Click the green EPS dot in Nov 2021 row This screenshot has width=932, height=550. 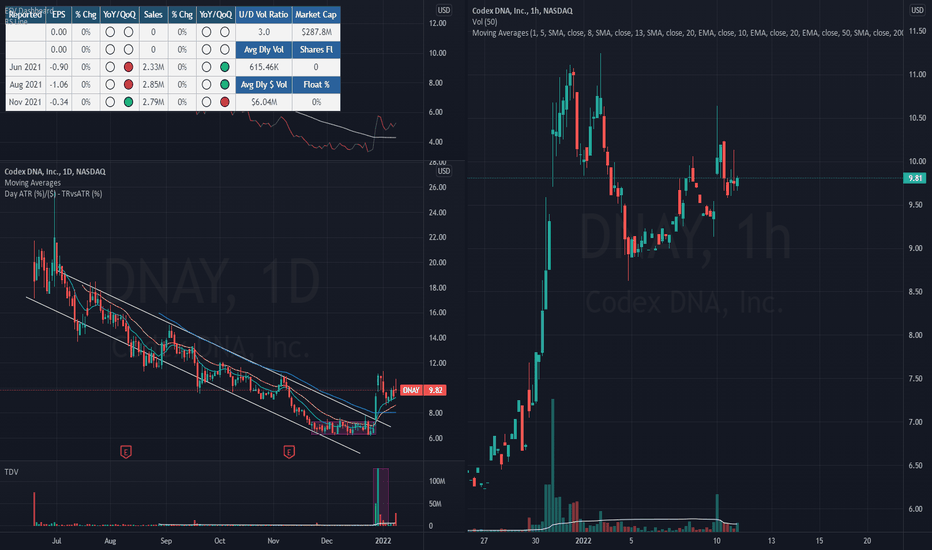pyautogui.click(x=128, y=102)
